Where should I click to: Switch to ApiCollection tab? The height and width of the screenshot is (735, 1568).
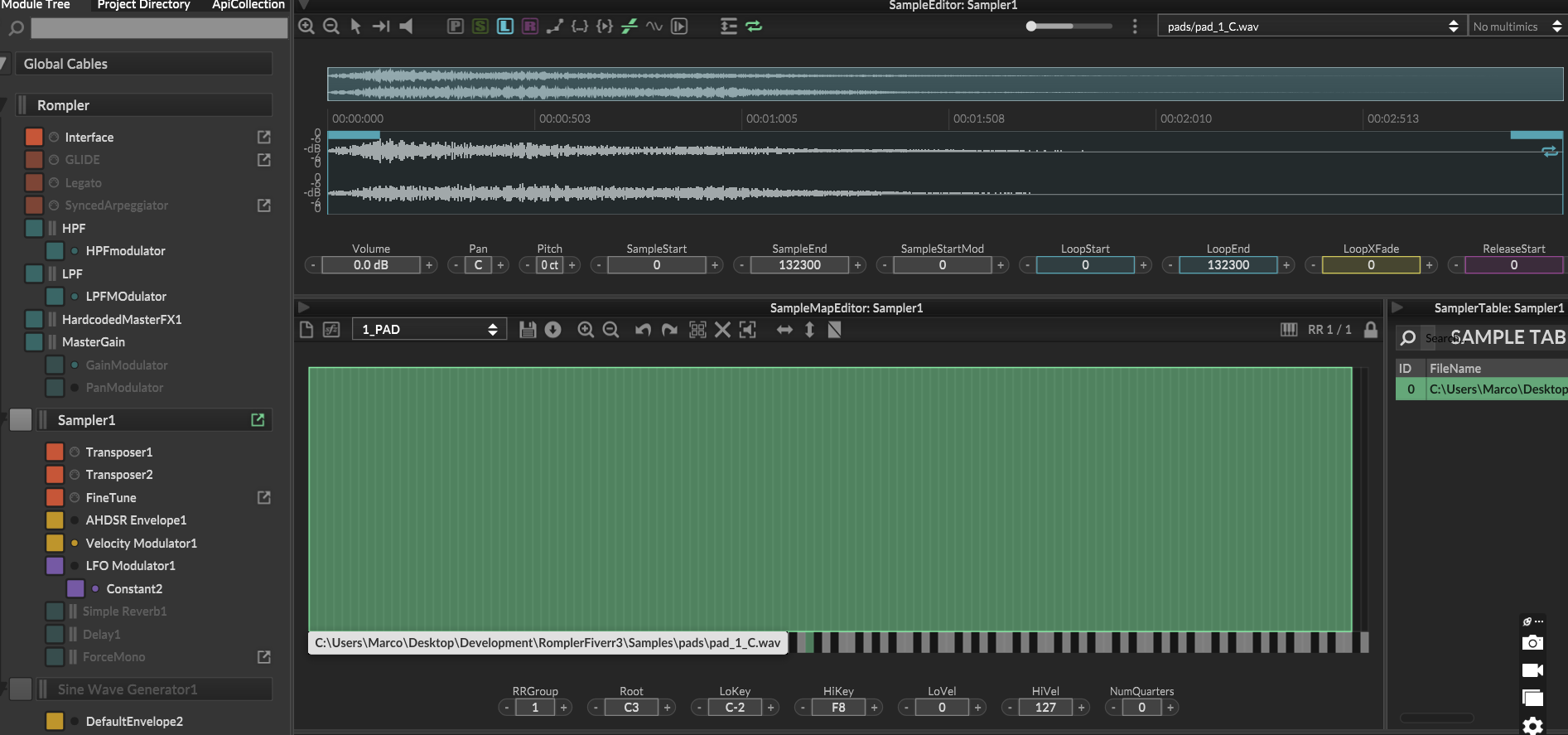pyautogui.click(x=248, y=5)
